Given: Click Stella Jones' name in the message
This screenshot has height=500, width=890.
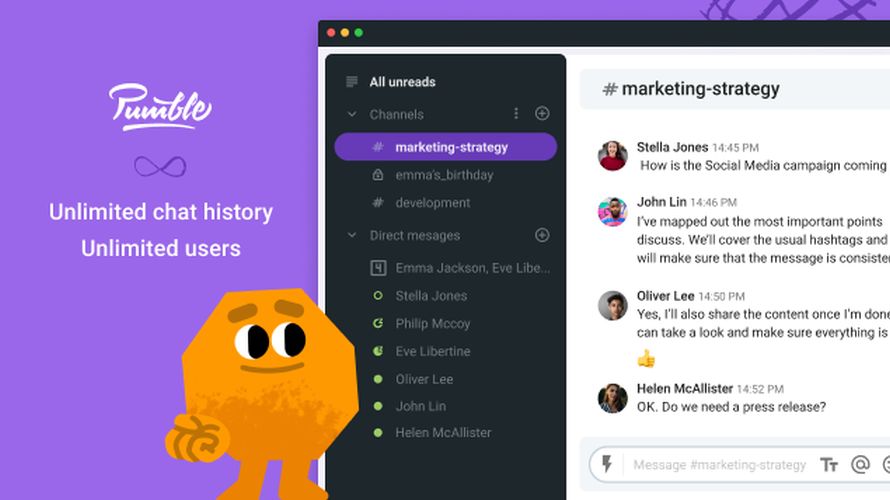Looking at the screenshot, I should 672,147.
